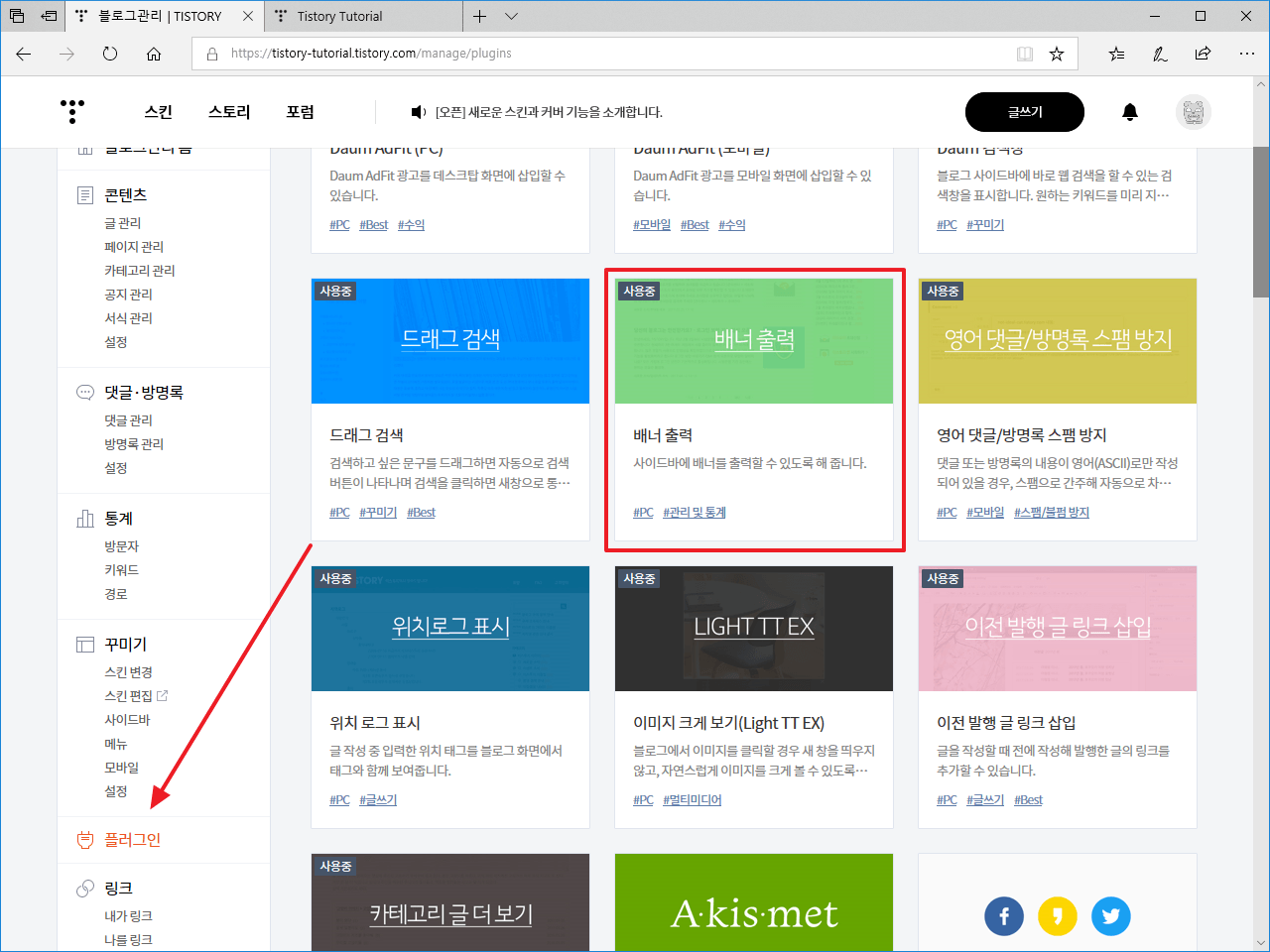
Task: Open 서식 관리 in sidebar
Action: [129, 318]
